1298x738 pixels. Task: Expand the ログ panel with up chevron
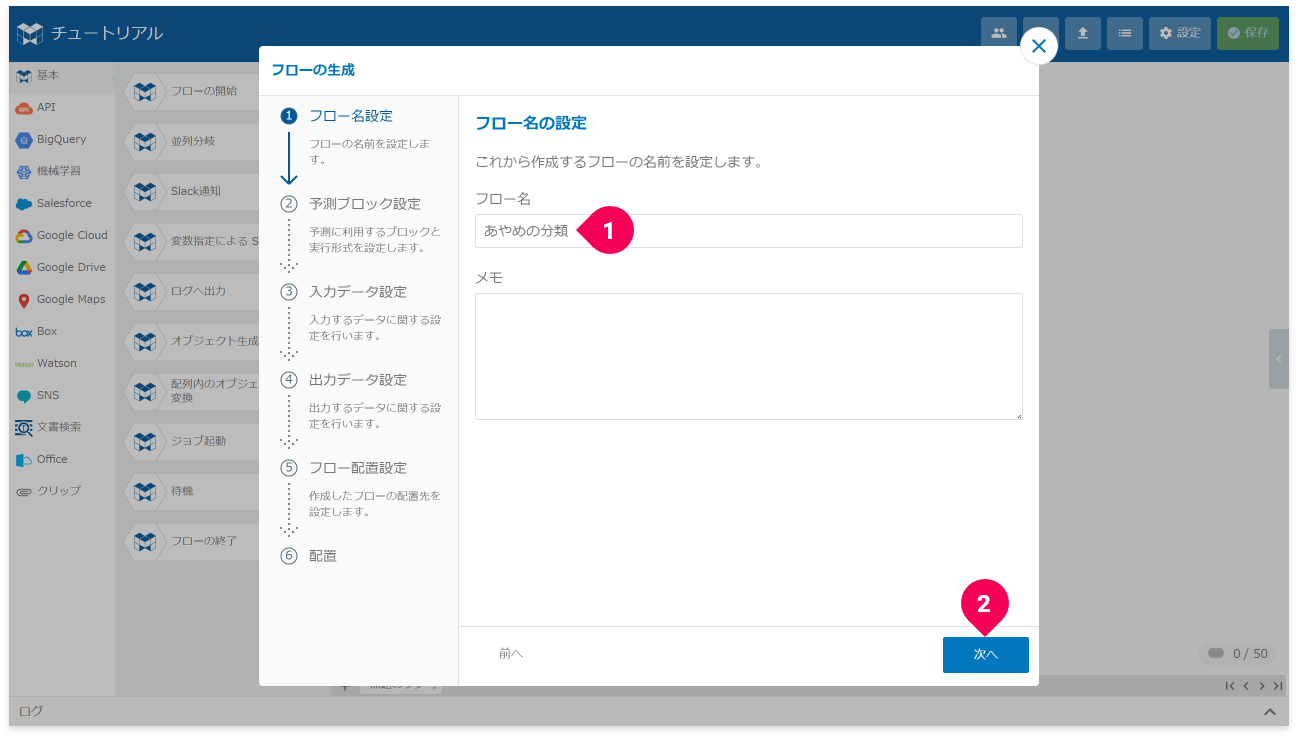point(1270,712)
